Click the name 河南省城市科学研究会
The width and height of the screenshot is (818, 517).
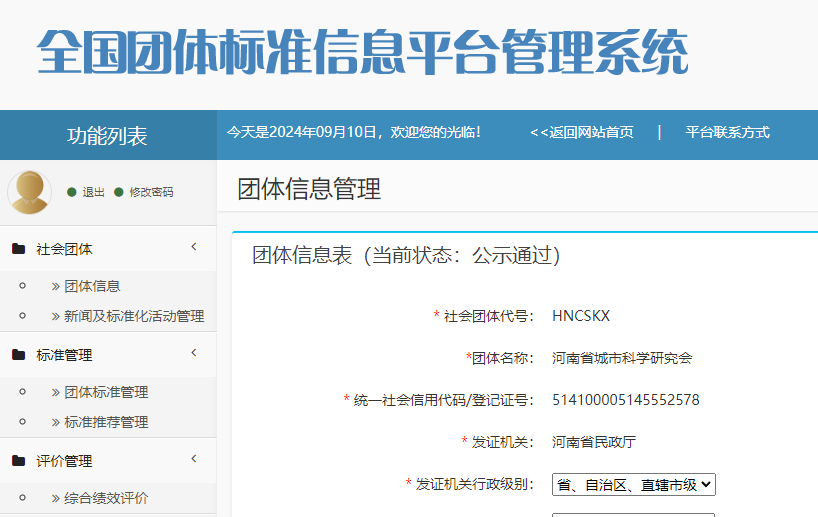tap(622, 358)
